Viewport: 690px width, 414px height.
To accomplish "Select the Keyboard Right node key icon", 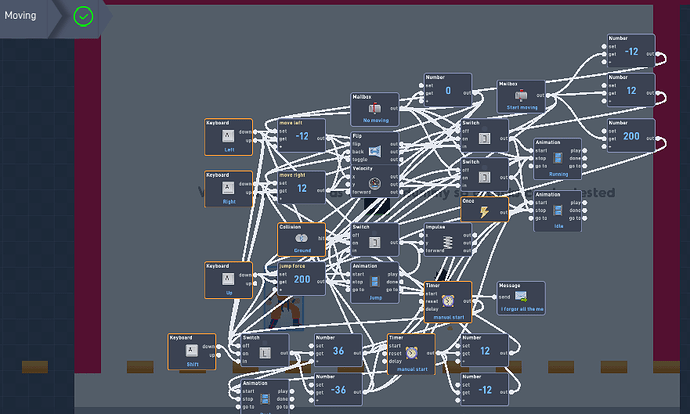I will pyautogui.click(x=228, y=188).
